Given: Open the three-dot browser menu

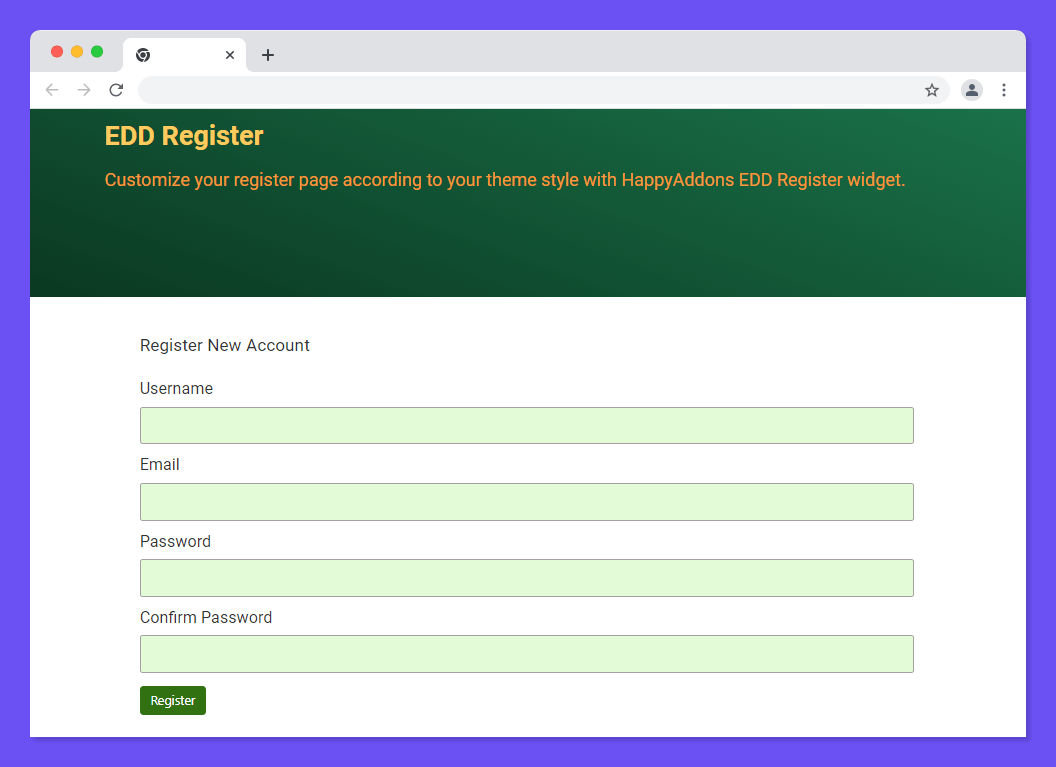Looking at the screenshot, I should [1004, 90].
